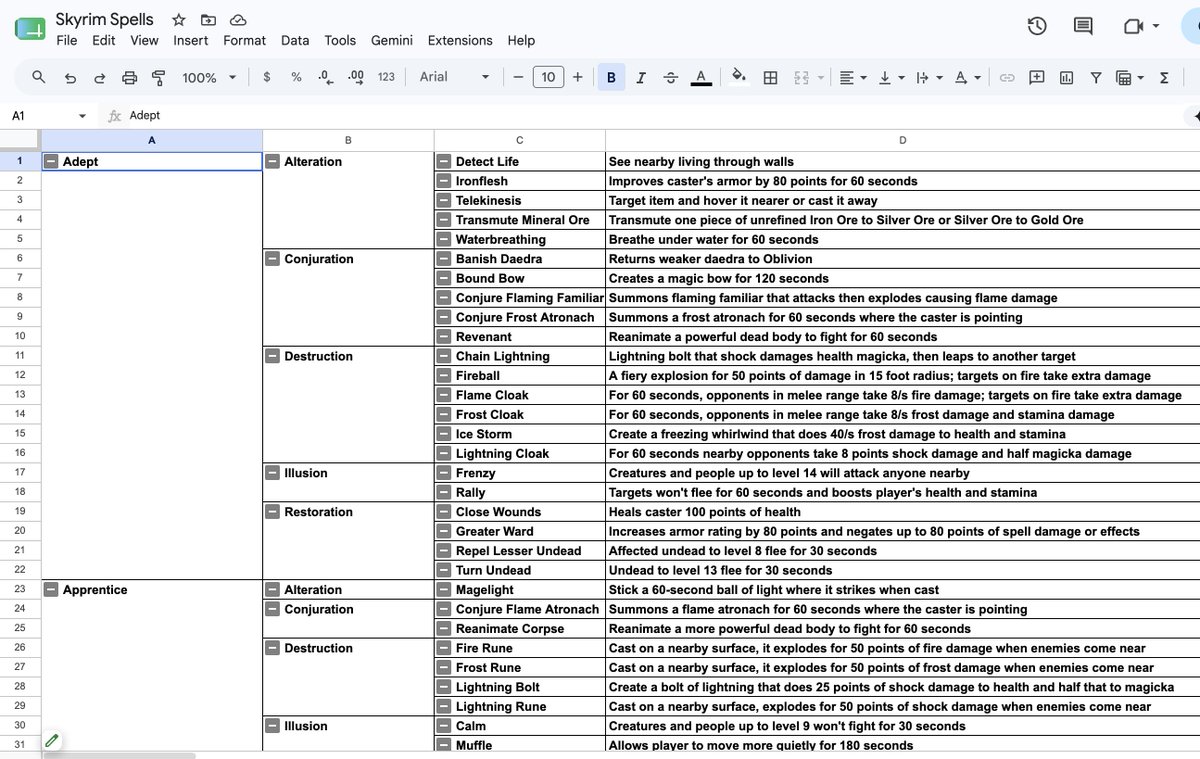1200x759 pixels.
Task: Increase decimal places
Action: click(x=356, y=77)
